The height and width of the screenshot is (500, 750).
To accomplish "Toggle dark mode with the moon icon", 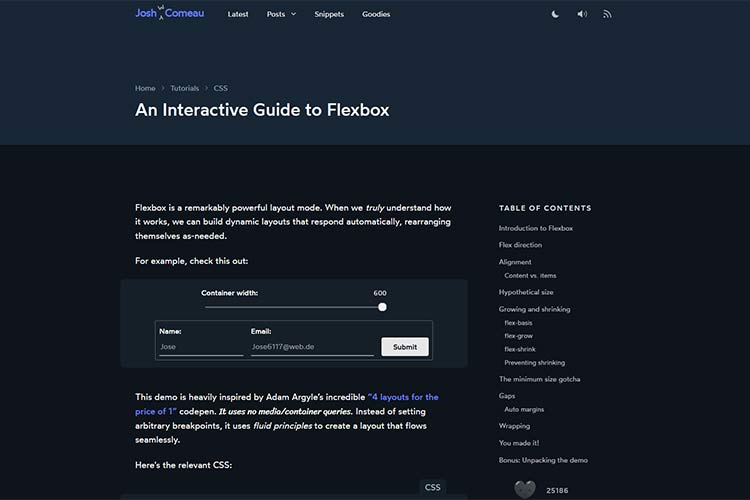I will [x=556, y=14].
